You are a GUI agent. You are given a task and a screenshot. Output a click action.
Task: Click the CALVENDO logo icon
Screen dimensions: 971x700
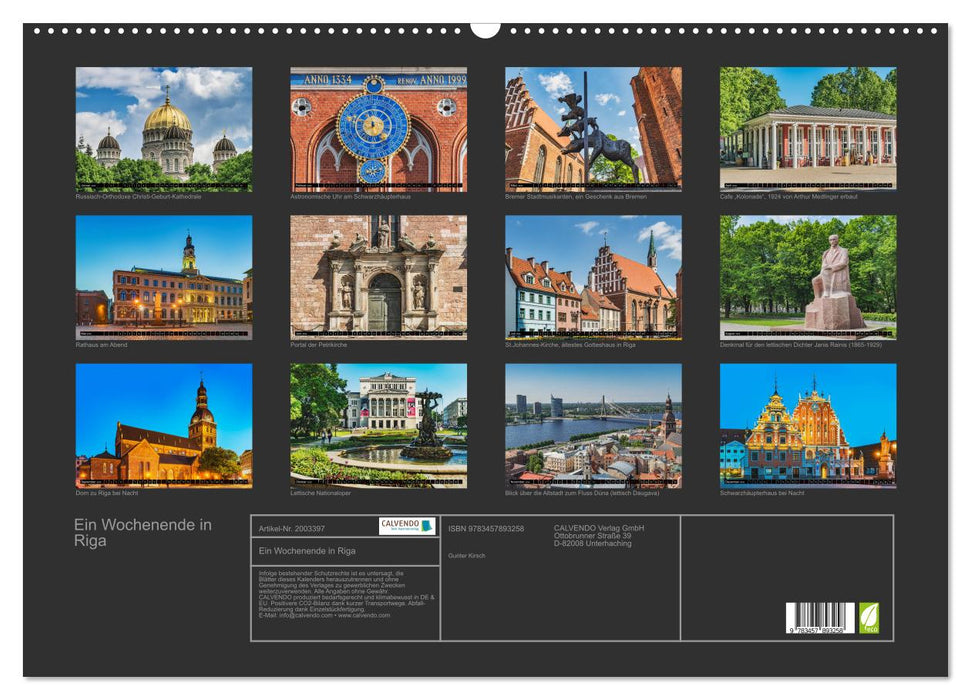pyautogui.click(x=409, y=525)
